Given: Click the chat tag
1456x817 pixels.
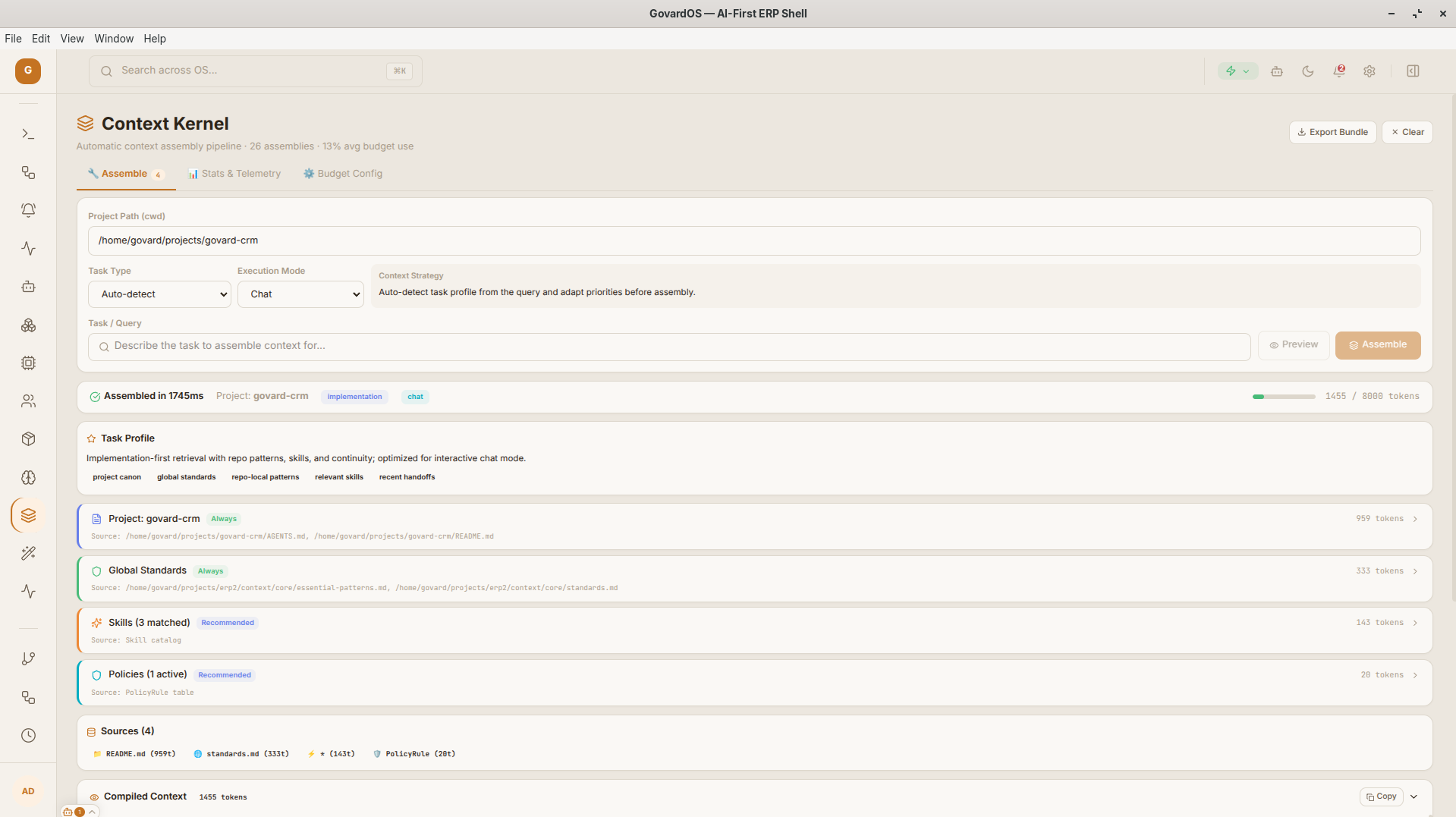Looking at the screenshot, I should (415, 397).
